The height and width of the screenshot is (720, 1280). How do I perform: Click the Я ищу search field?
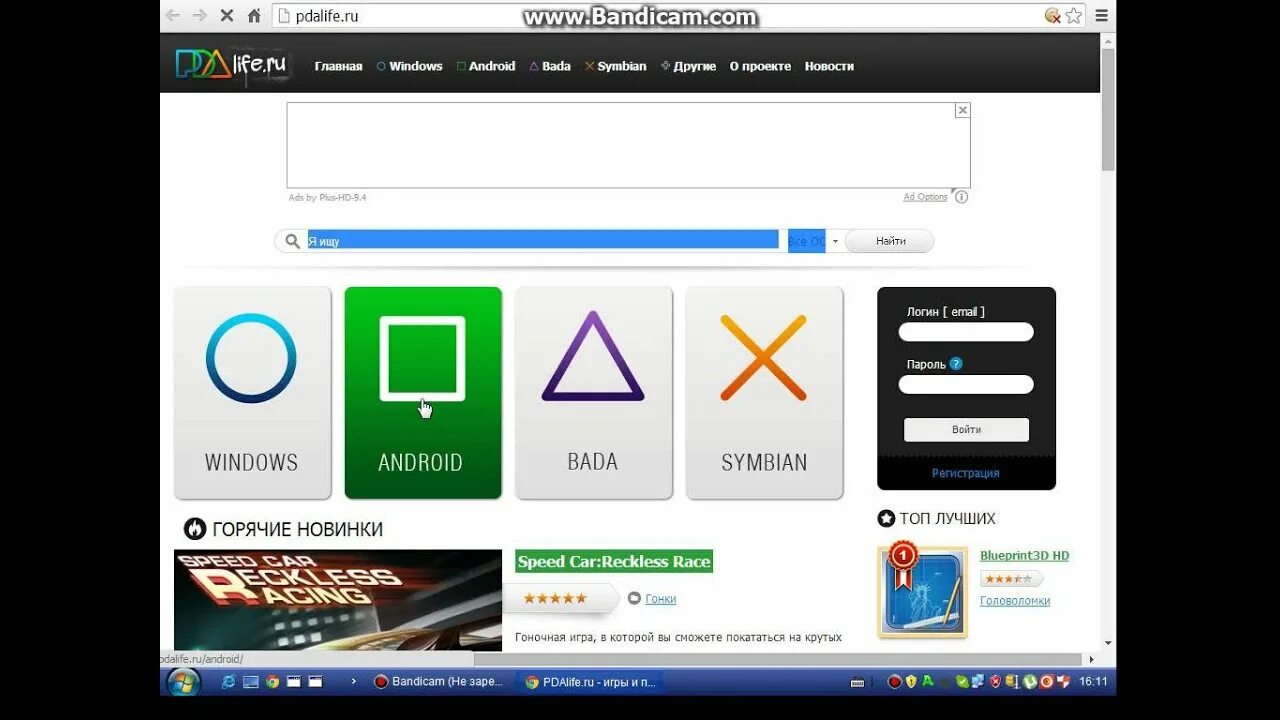pyautogui.click(x=543, y=241)
